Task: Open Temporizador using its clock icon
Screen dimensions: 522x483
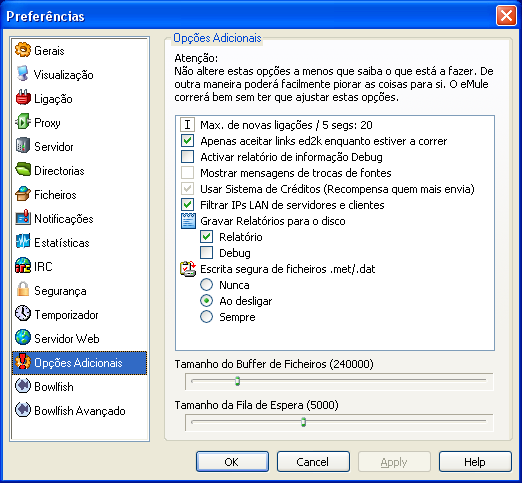Action: pyautogui.click(x=23, y=314)
